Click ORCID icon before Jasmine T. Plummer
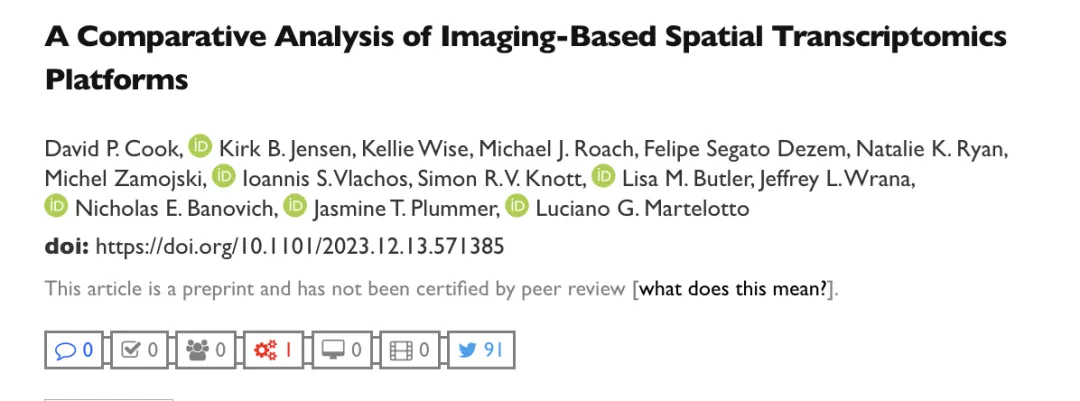The width and height of the screenshot is (1080, 401). click(x=295, y=206)
